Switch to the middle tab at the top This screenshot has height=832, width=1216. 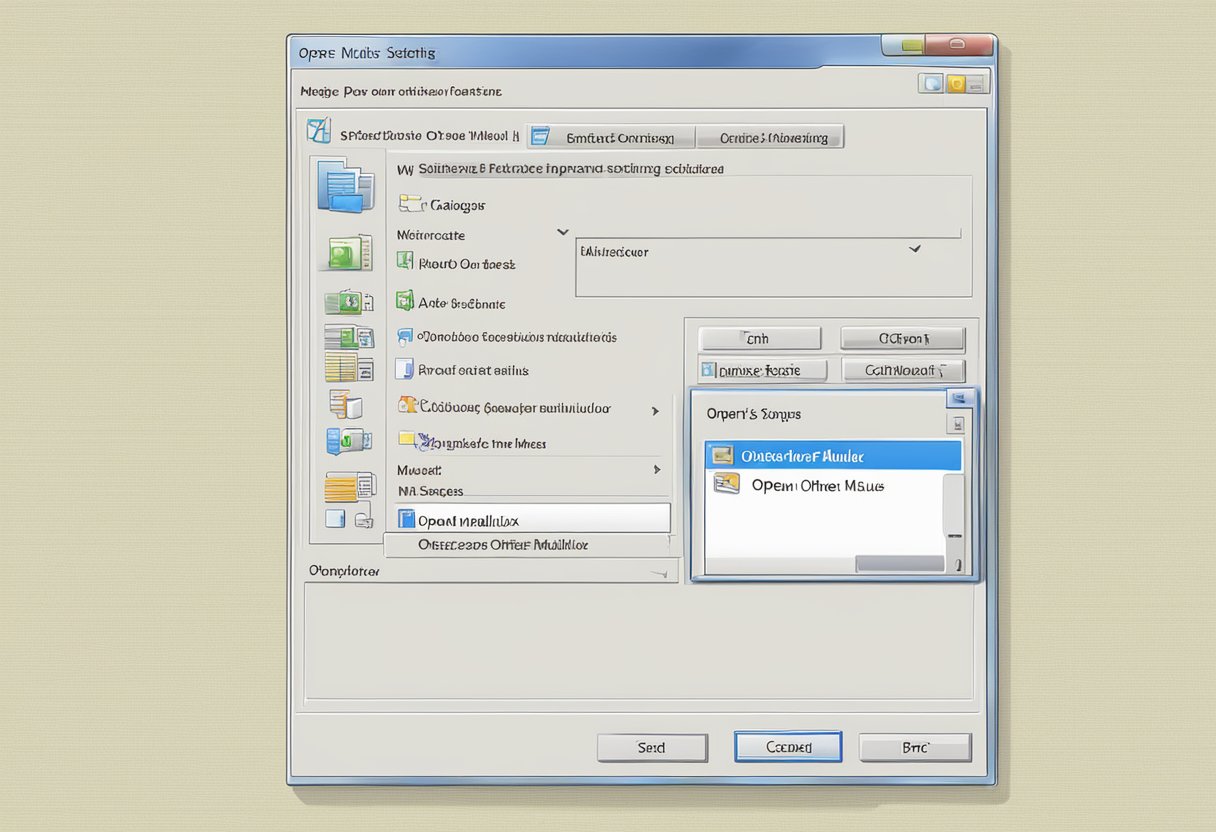click(x=611, y=136)
